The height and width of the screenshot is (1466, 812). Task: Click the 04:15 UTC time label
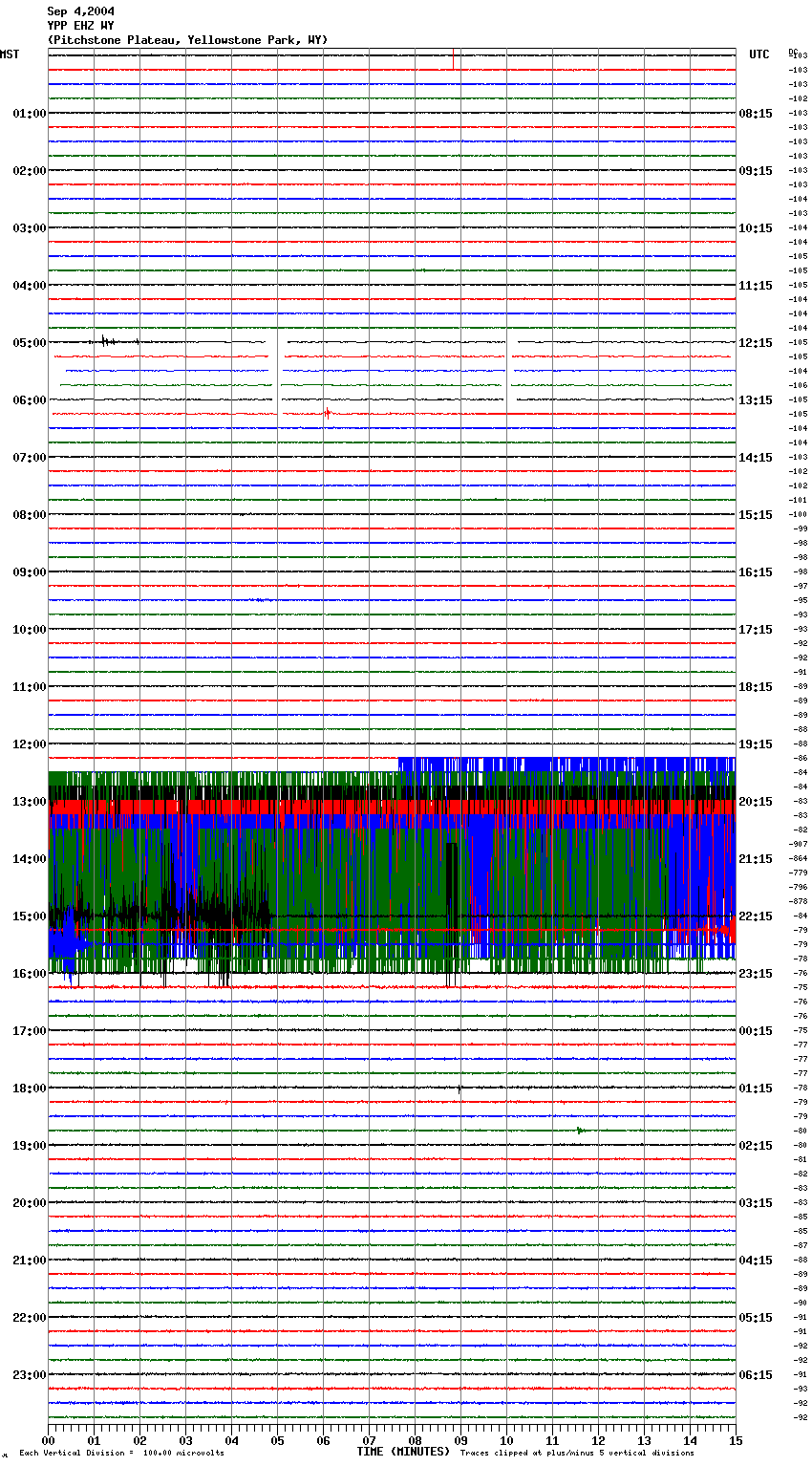click(756, 1261)
